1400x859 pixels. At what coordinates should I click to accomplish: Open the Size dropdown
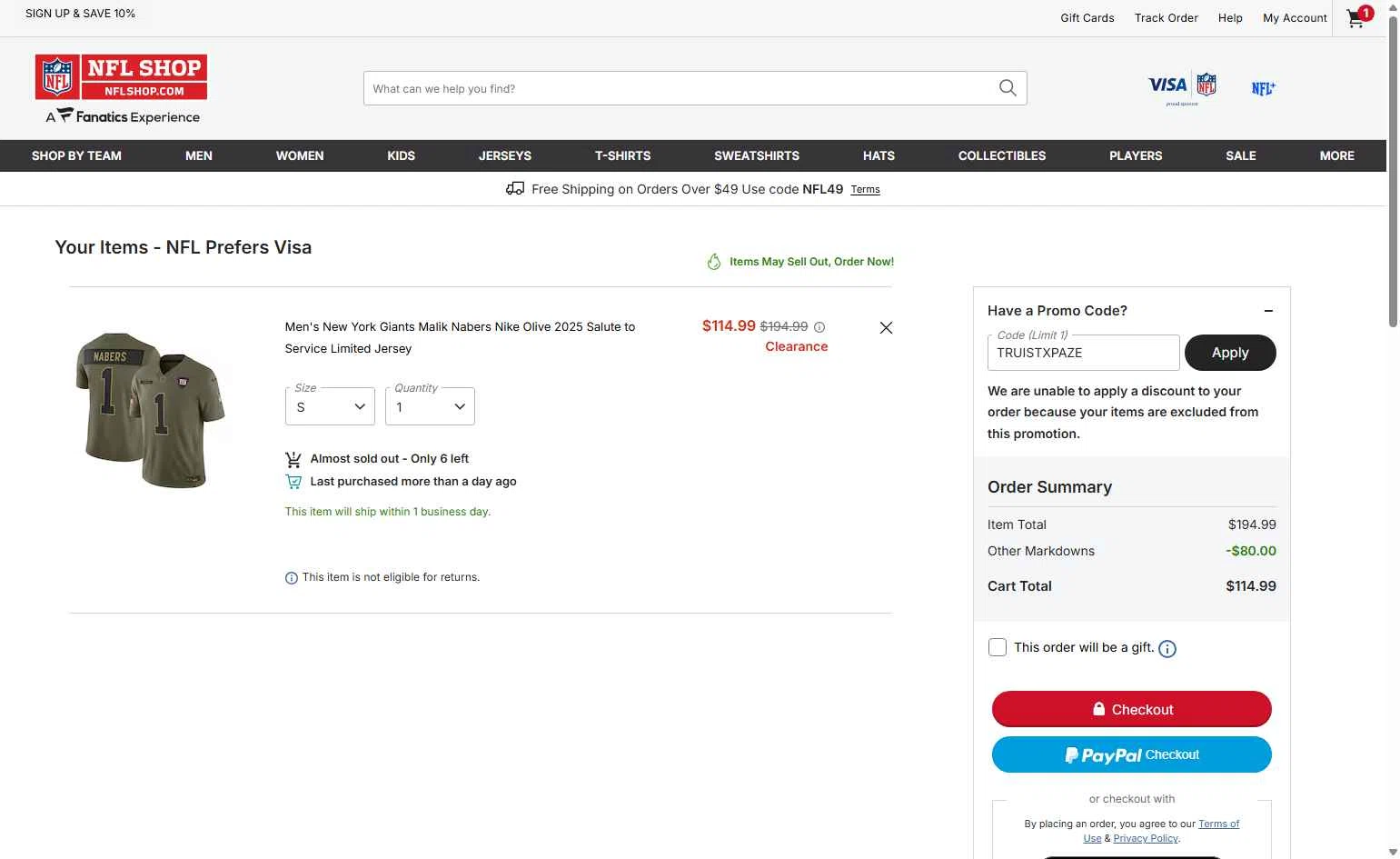330,406
